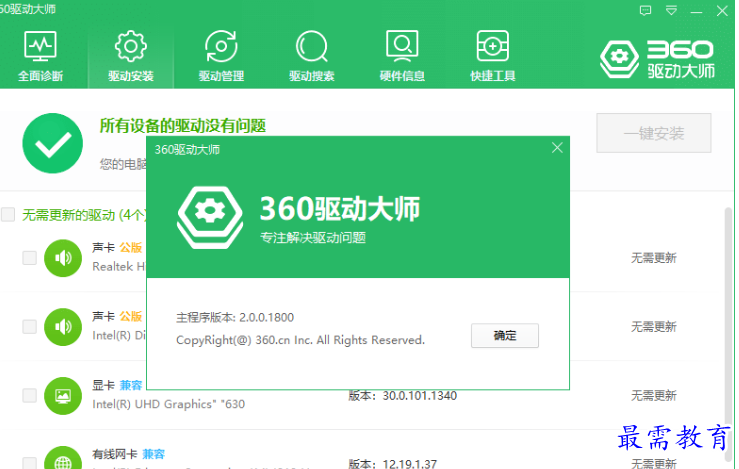The width and height of the screenshot is (739, 469).
Task: Open the 驱动管理 driver management tab
Action: point(221,57)
